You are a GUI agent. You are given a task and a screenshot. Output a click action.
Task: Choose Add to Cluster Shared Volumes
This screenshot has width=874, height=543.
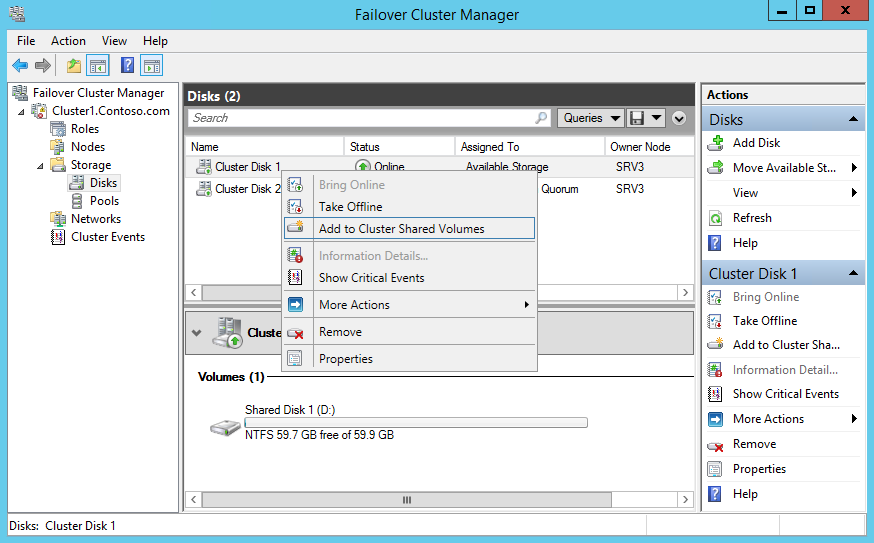point(401,229)
